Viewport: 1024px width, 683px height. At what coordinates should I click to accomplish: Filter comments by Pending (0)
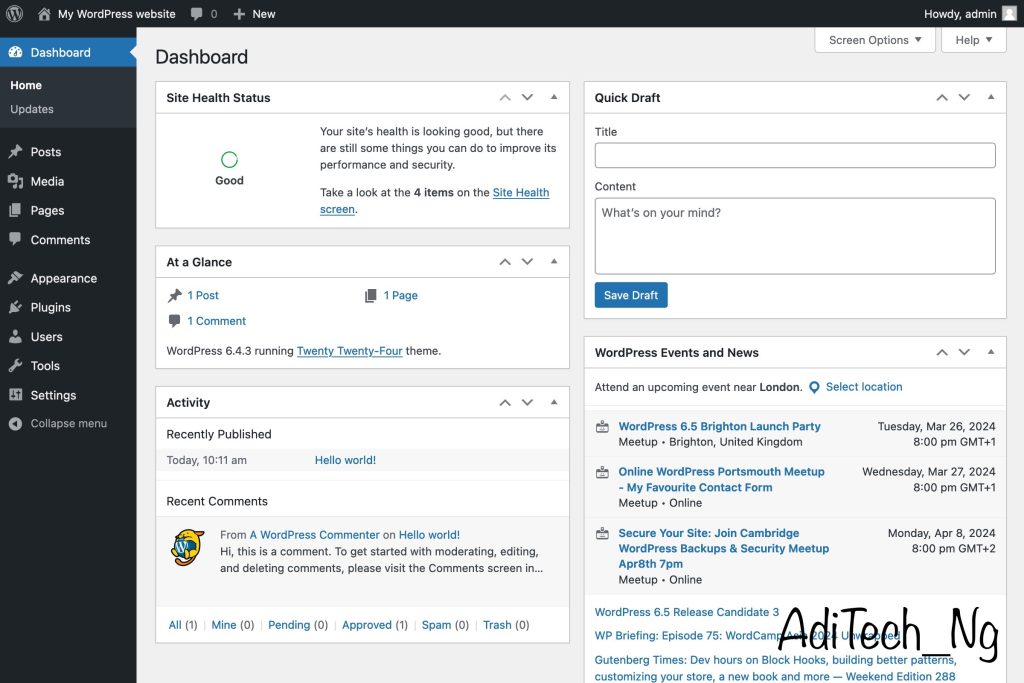point(298,625)
